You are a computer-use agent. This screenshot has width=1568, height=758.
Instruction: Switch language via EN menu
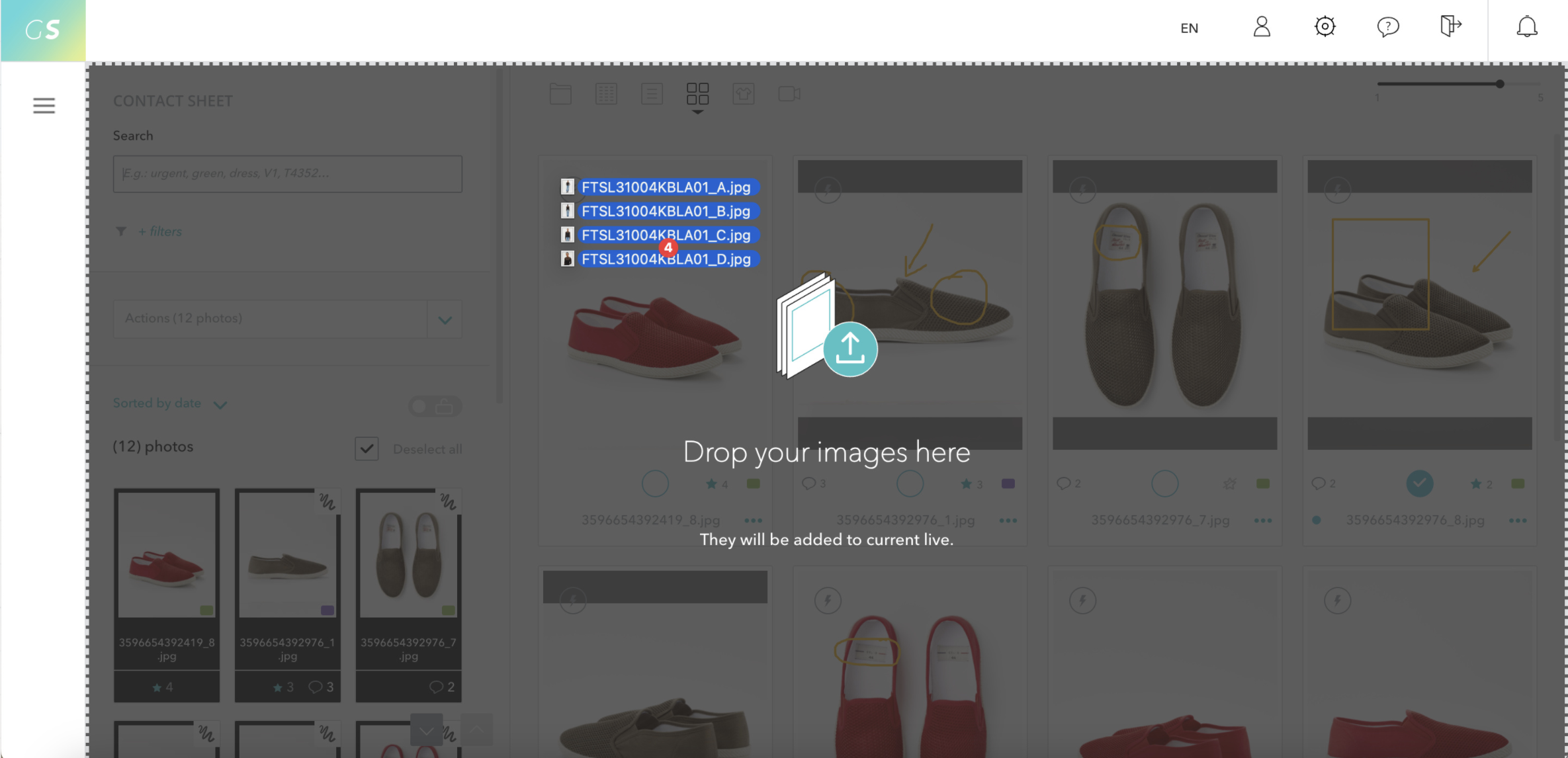1189,28
